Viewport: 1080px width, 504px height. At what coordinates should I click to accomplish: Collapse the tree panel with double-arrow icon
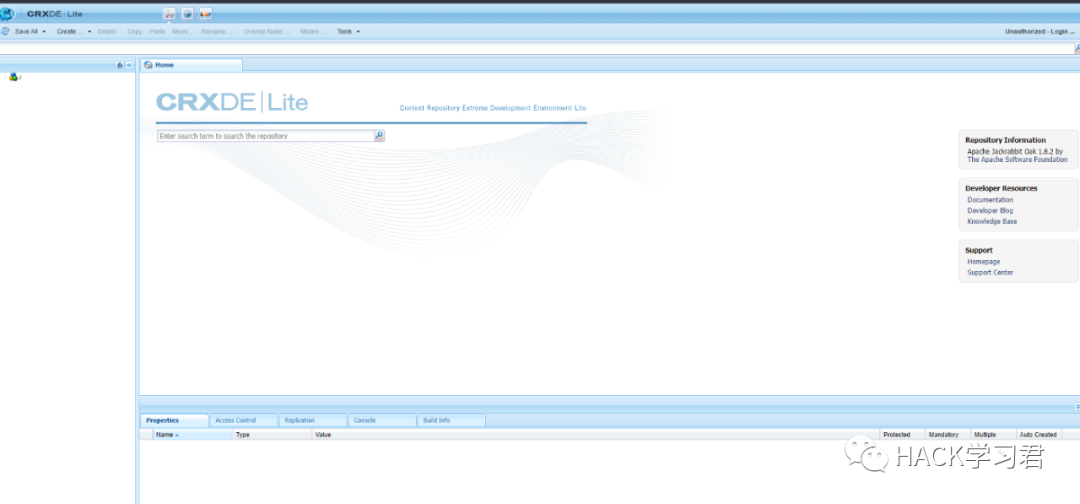(x=129, y=65)
